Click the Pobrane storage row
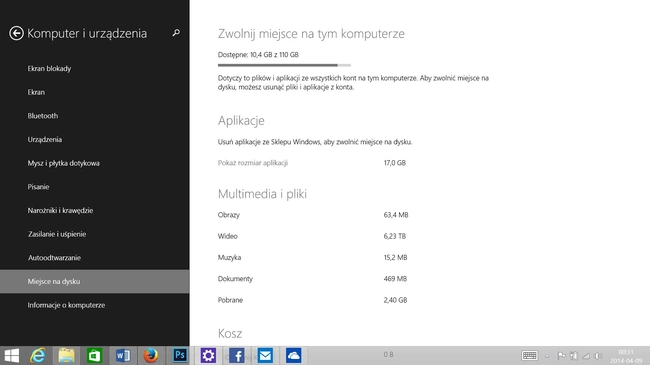 coord(313,300)
